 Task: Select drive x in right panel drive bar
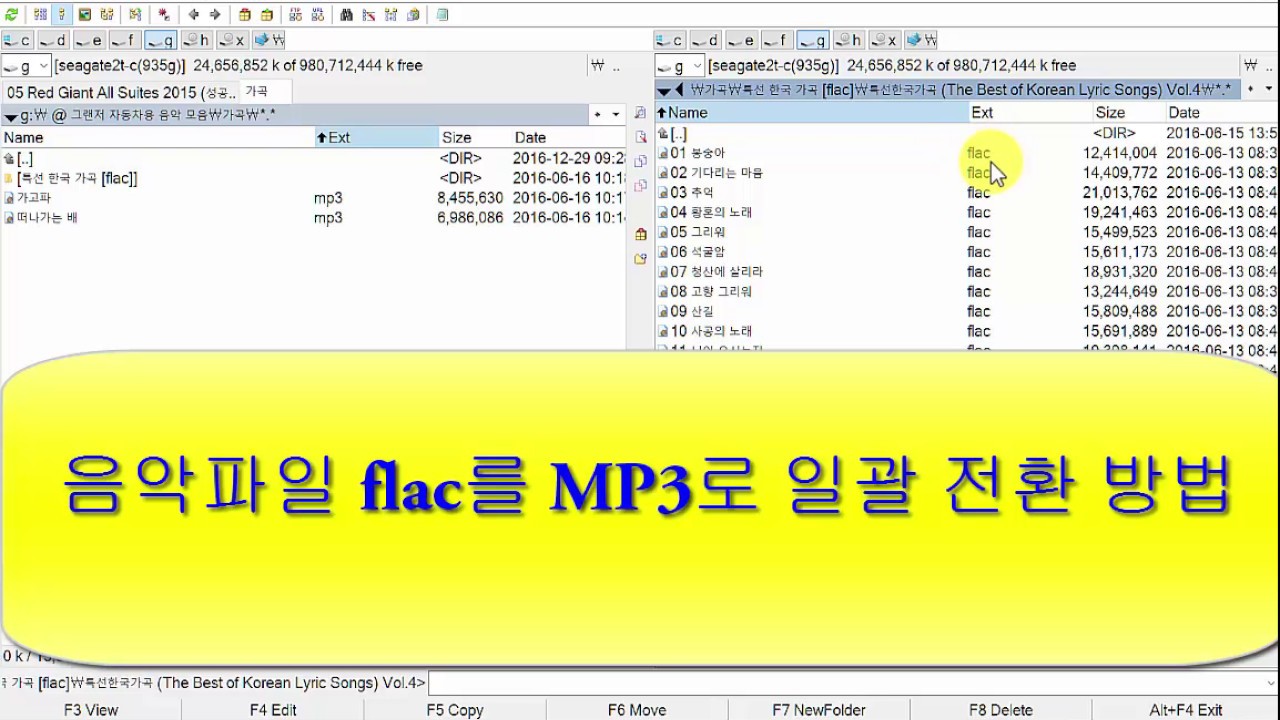coord(884,40)
